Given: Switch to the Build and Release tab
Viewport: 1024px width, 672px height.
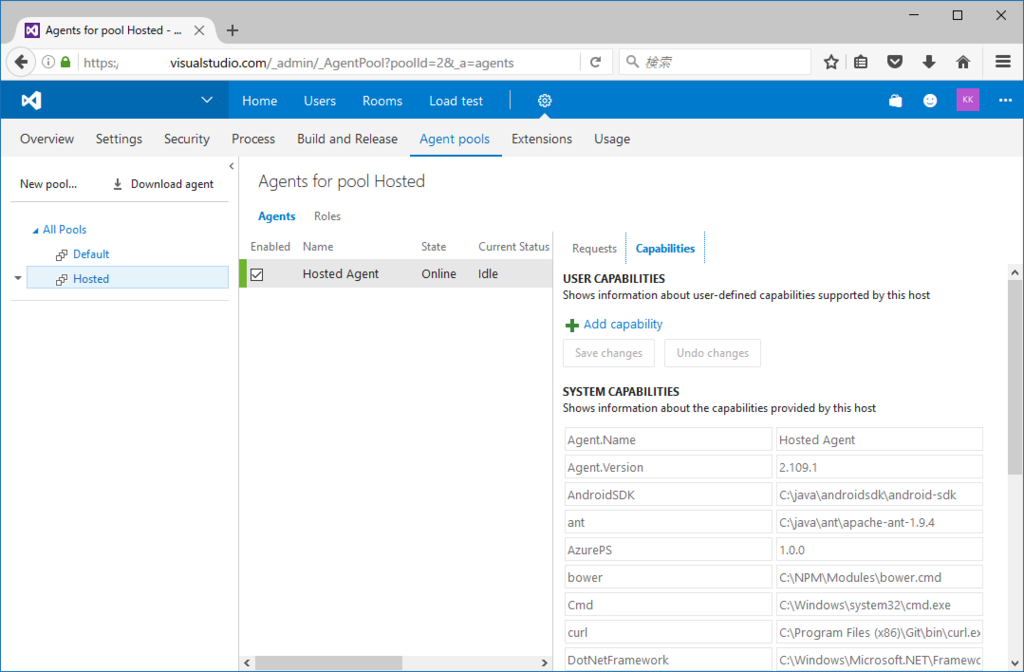Looking at the screenshot, I should click(x=347, y=138).
